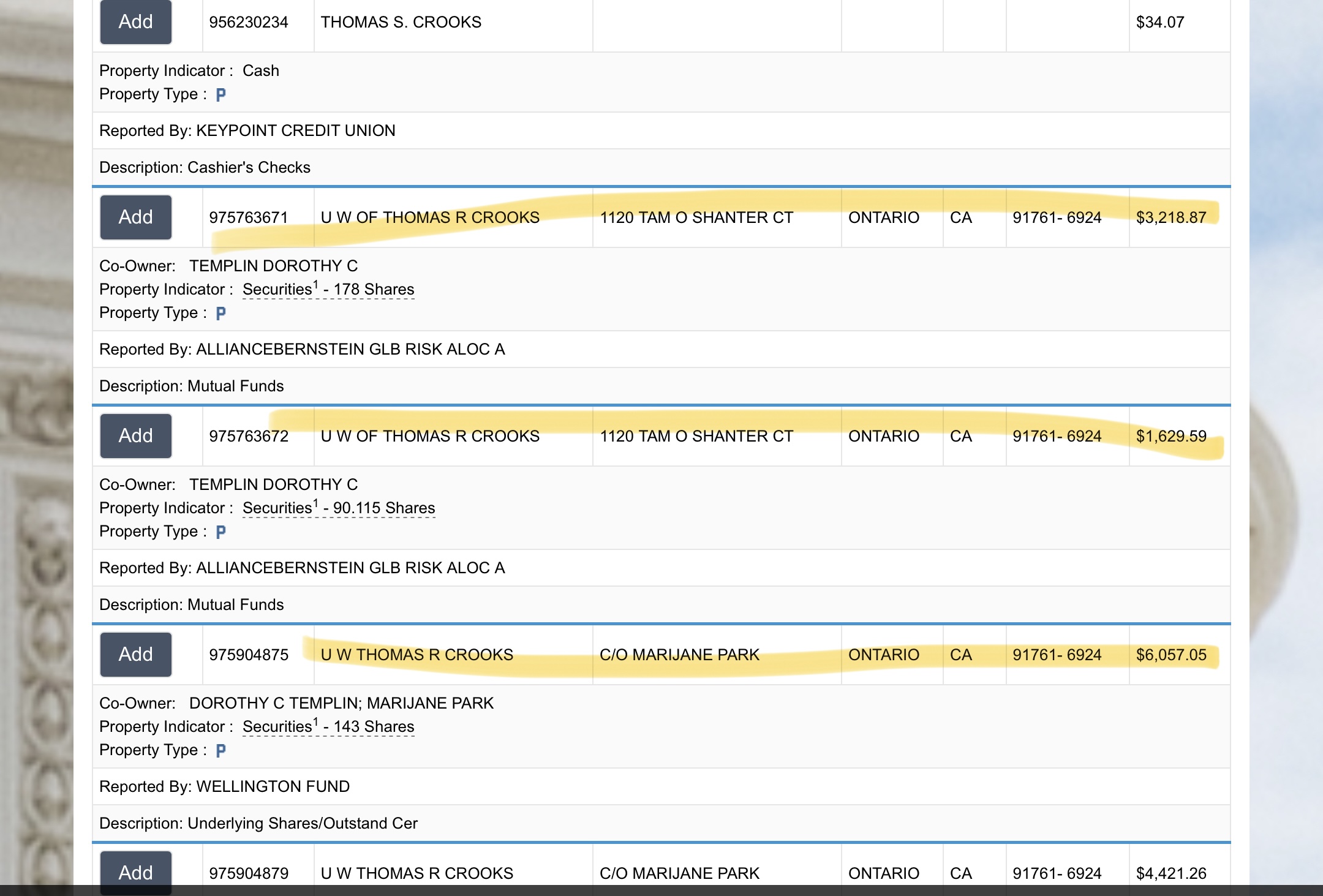Open Property Type P icon under 90.115 Shares

click(x=221, y=532)
